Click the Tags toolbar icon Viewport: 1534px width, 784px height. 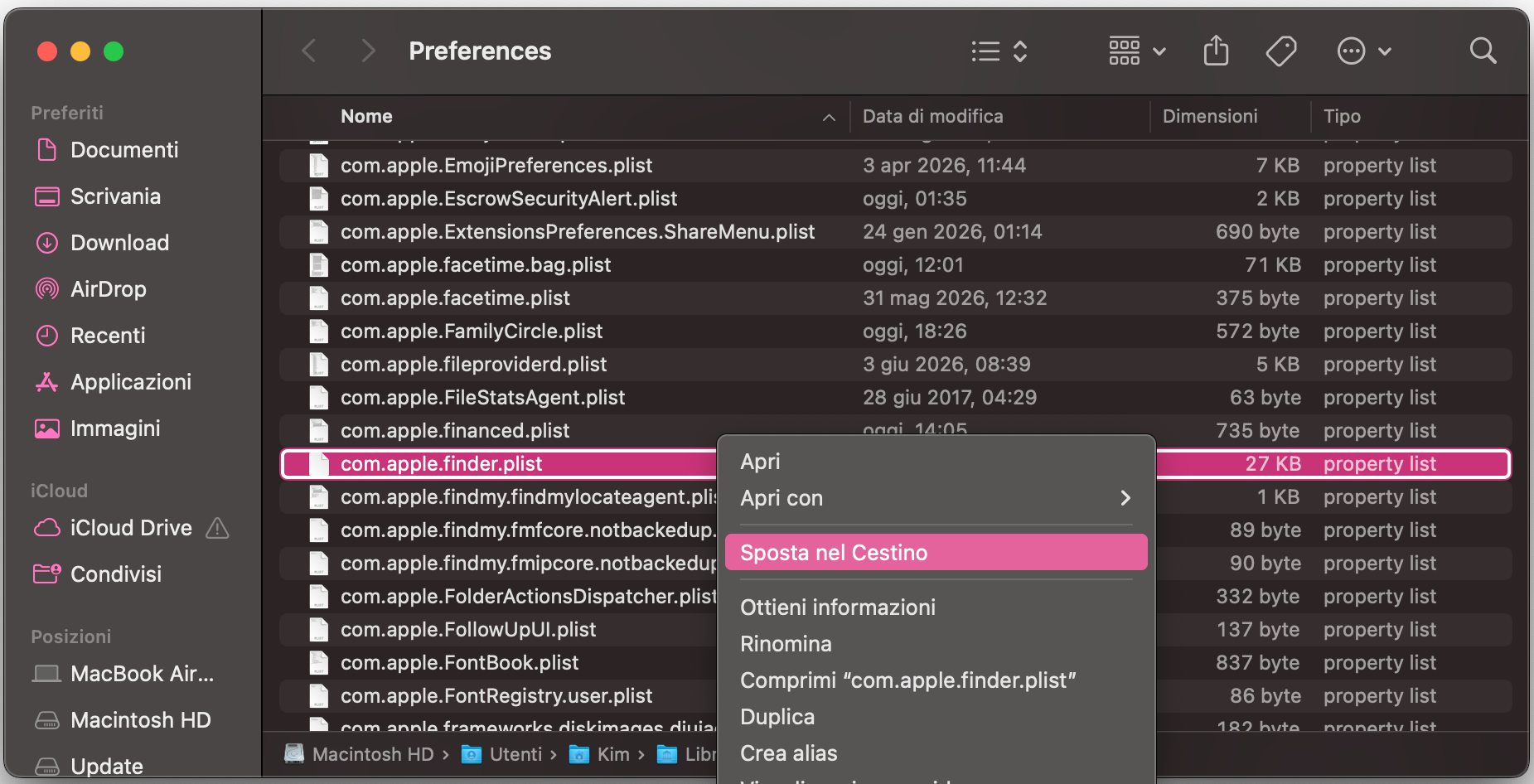click(x=1281, y=51)
